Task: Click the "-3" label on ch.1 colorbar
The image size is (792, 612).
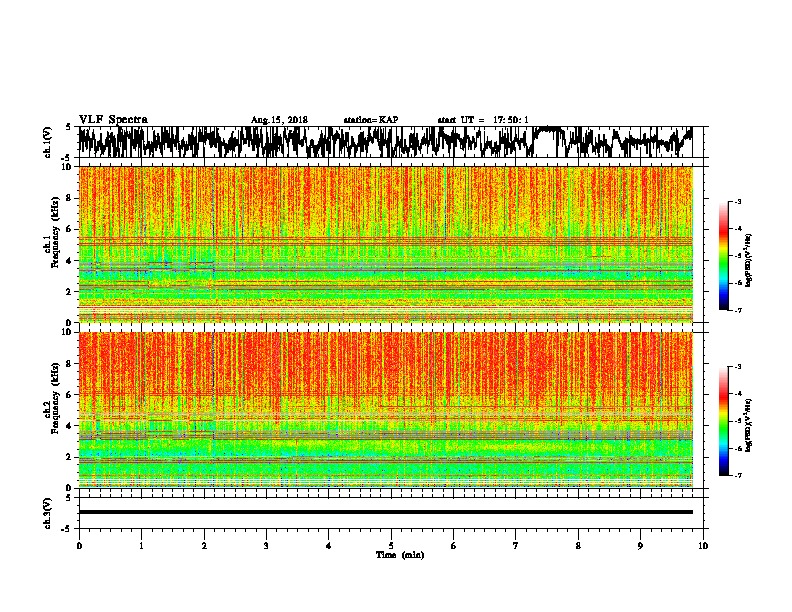Action: coord(738,201)
